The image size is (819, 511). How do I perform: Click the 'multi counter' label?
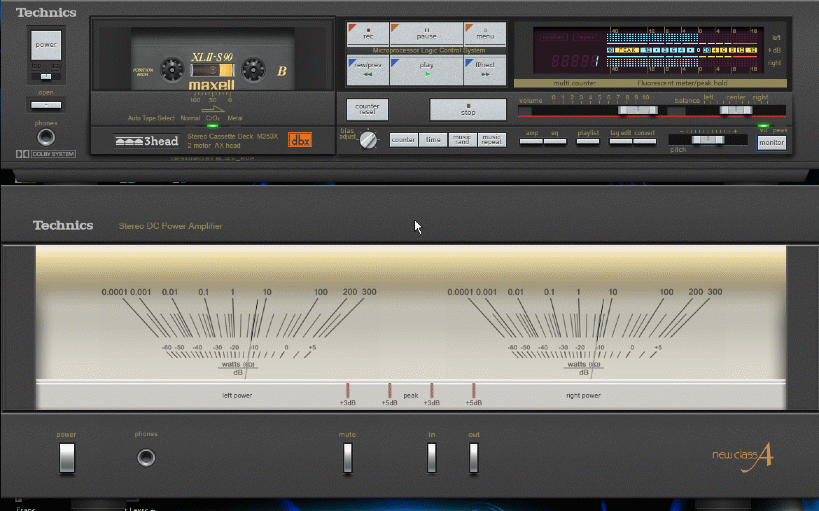coord(575,83)
